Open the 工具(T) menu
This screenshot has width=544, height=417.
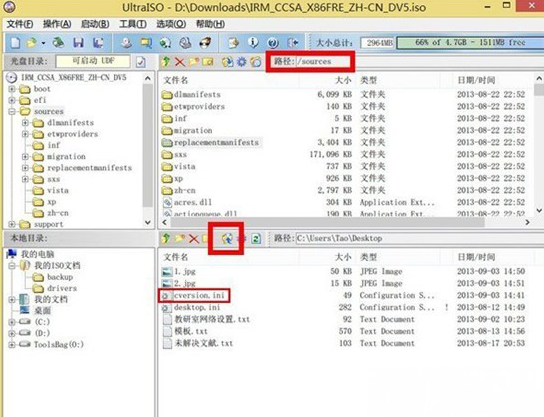click(x=133, y=24)
